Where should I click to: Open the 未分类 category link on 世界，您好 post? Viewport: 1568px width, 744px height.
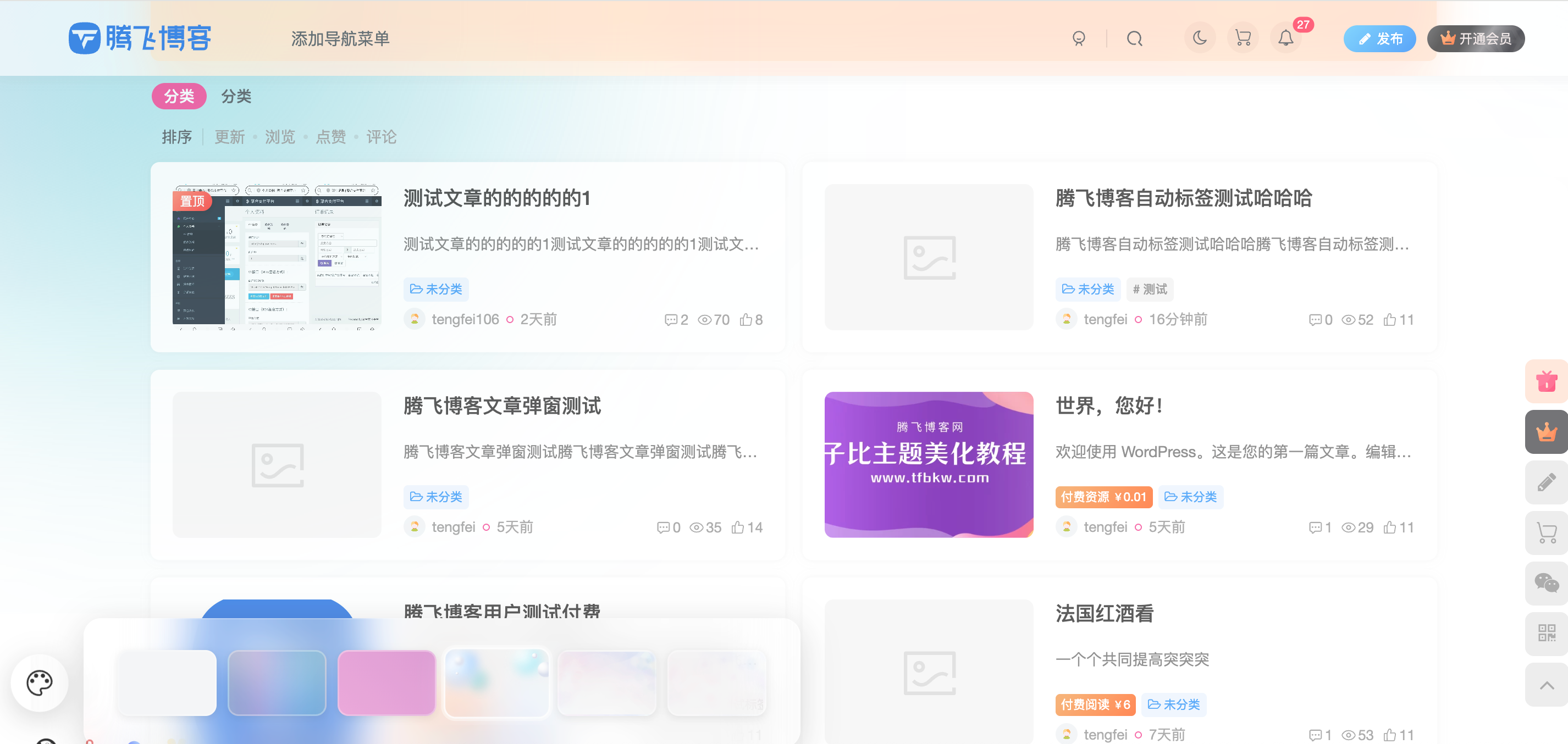(1191, 497)
